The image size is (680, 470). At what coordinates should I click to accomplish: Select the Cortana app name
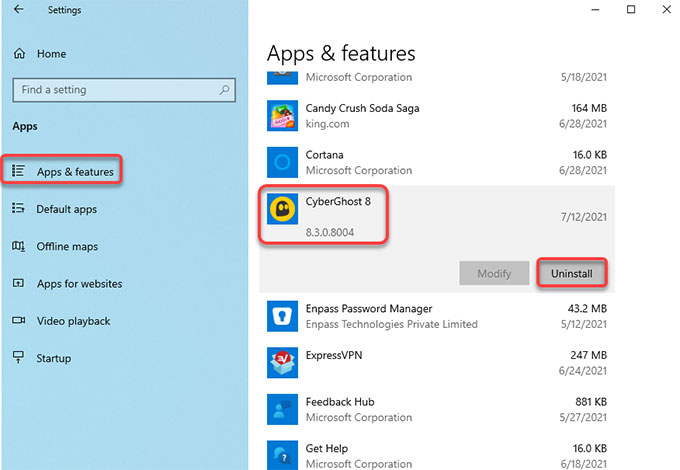coord(324,155)
